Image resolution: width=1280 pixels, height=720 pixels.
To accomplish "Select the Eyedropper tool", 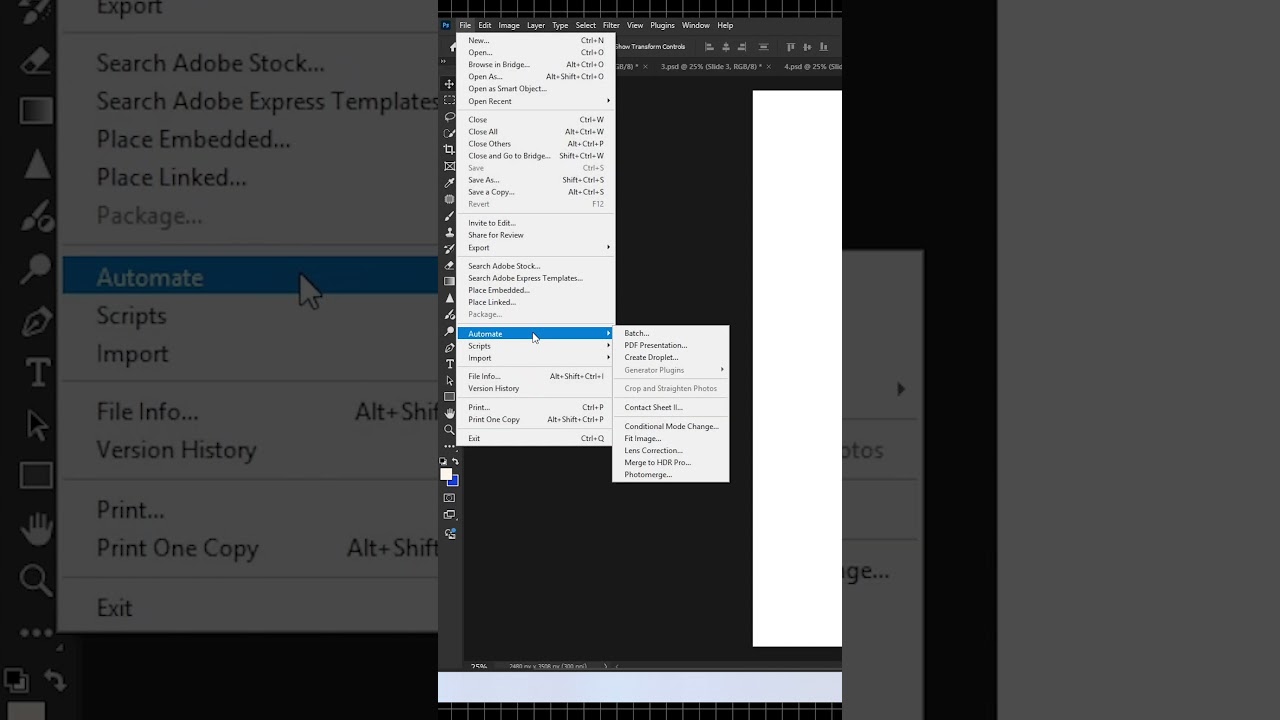I will point(449,183).
